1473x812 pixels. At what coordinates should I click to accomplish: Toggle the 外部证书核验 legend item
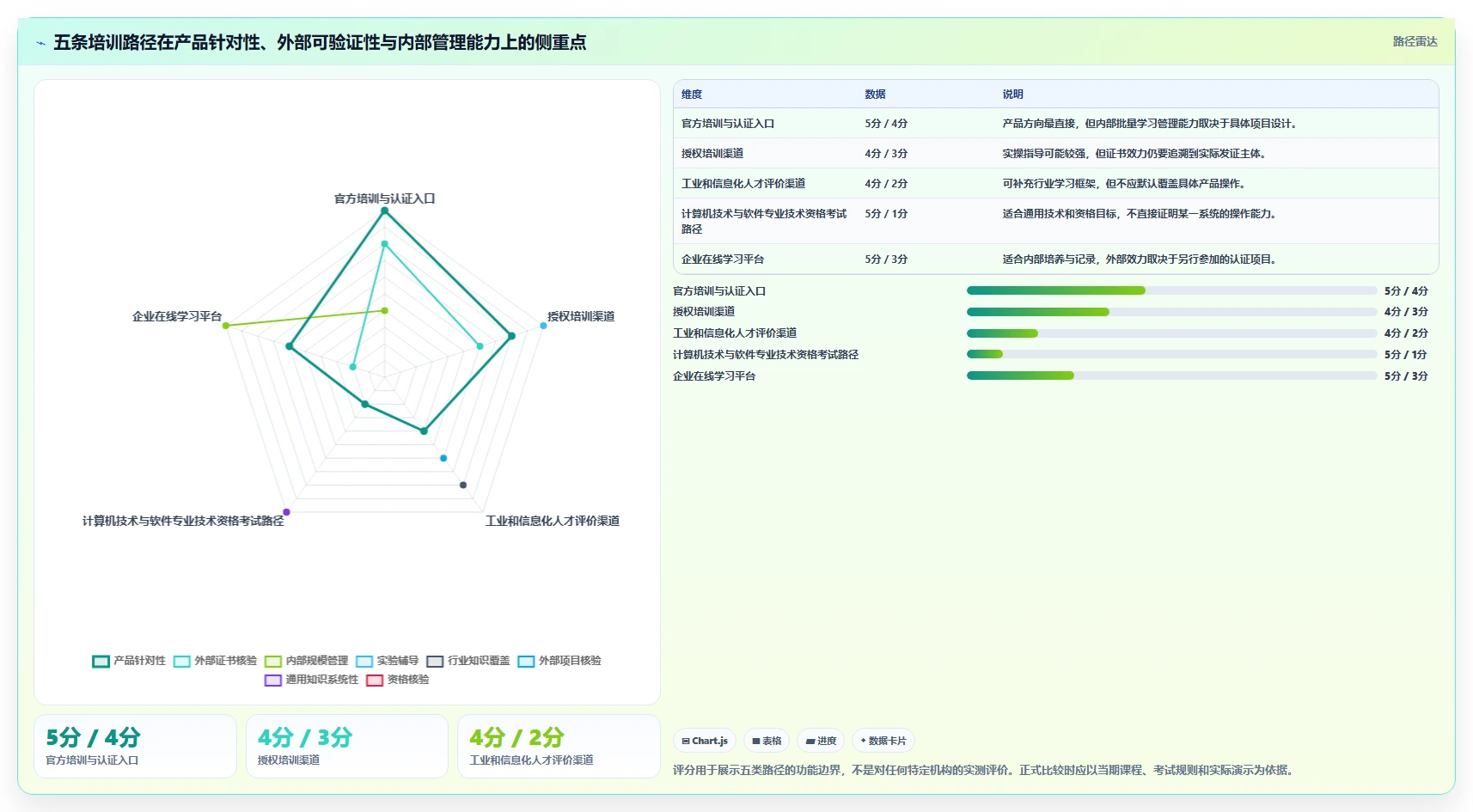(x=215, y=661)
